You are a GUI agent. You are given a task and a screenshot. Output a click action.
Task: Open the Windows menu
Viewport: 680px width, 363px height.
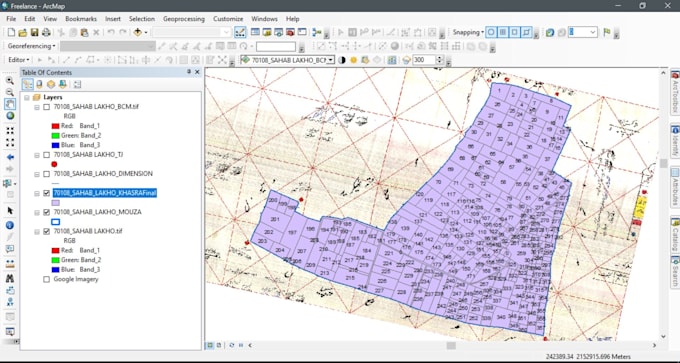[265, 19]
